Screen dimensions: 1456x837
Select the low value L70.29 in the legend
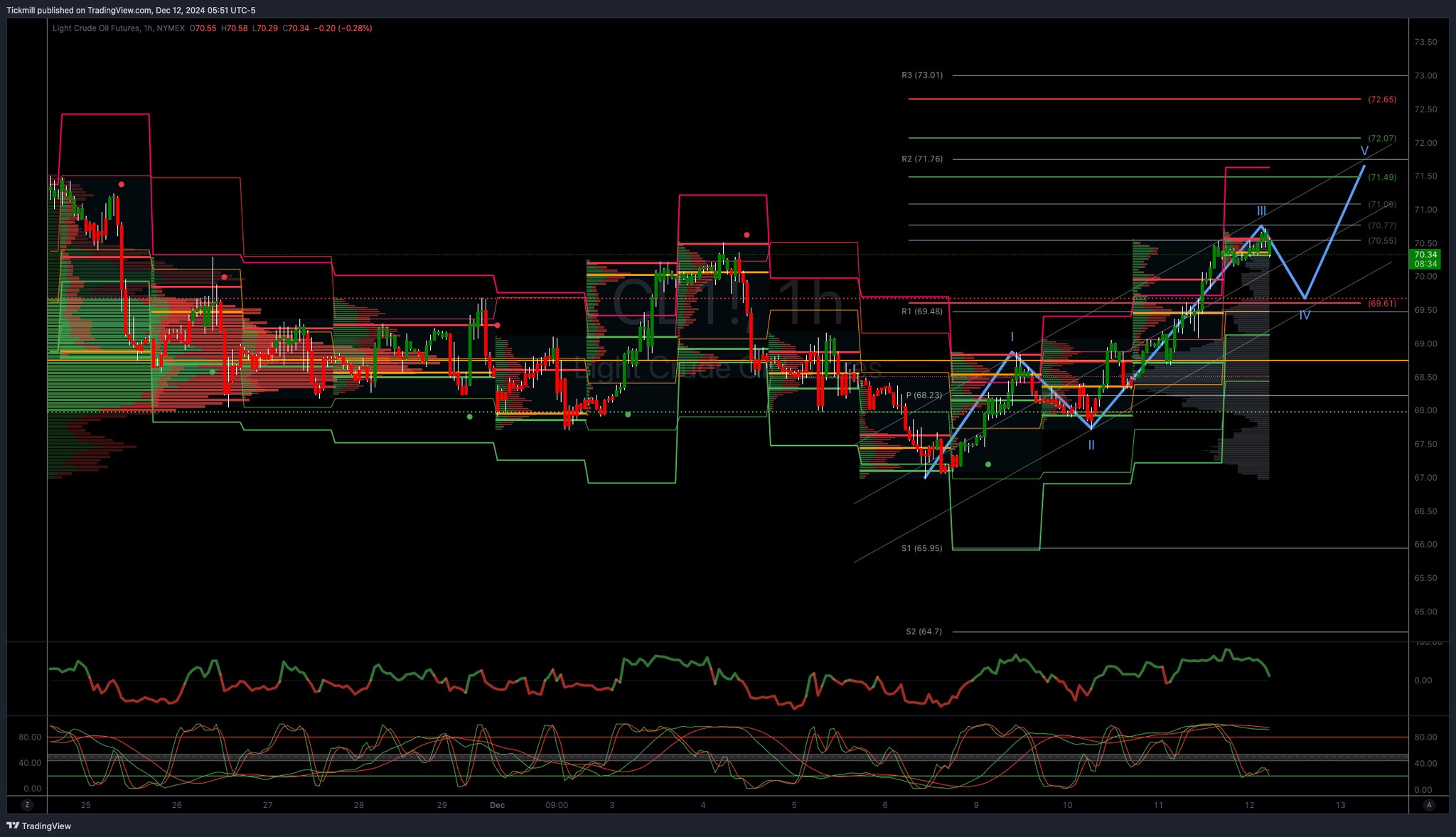click(x=265, y=28)
